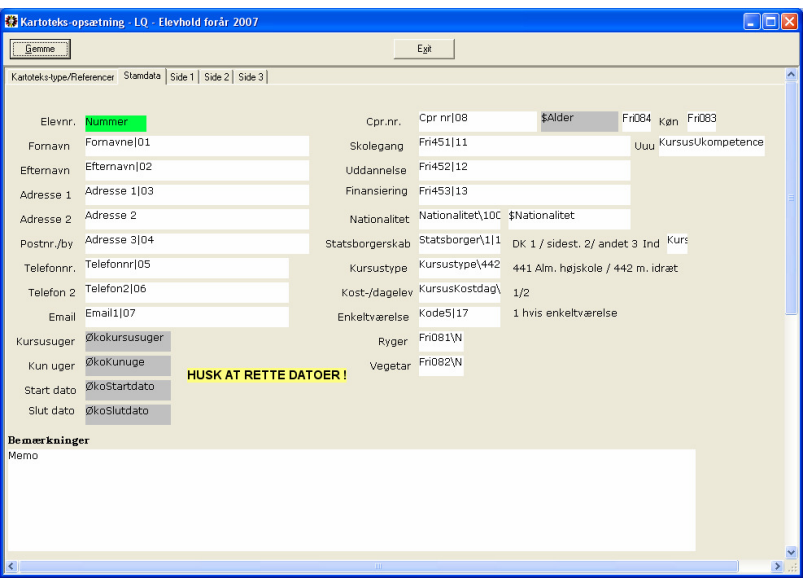Select the Stamdata tab
The height and width of the screenshot is (580, 806).
tap(142, 76)
